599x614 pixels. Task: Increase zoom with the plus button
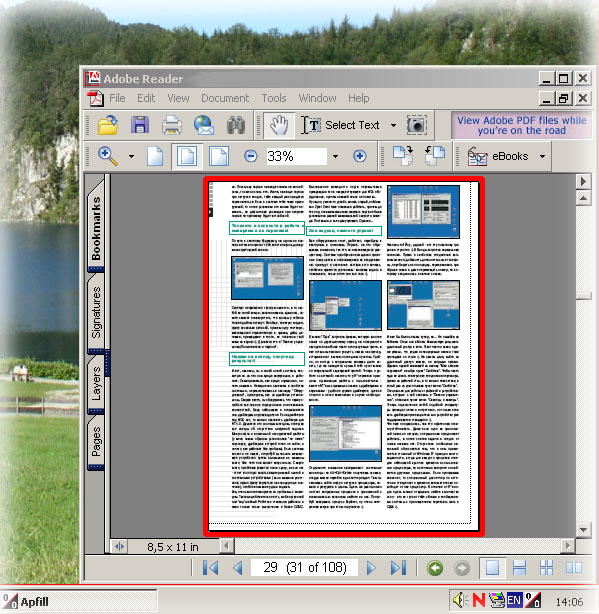click(x=359, y=156)
